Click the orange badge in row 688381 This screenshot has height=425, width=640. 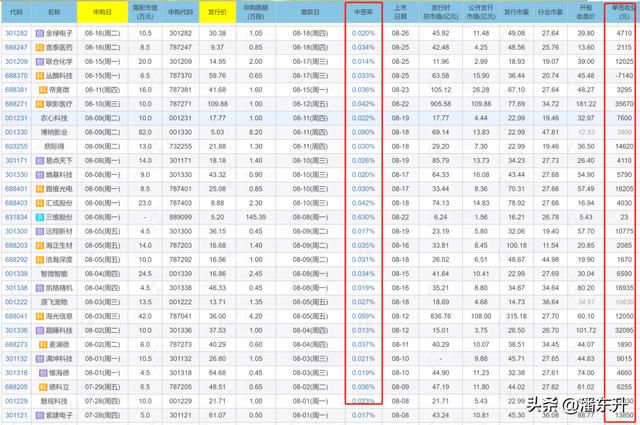[x=43, y=90]
